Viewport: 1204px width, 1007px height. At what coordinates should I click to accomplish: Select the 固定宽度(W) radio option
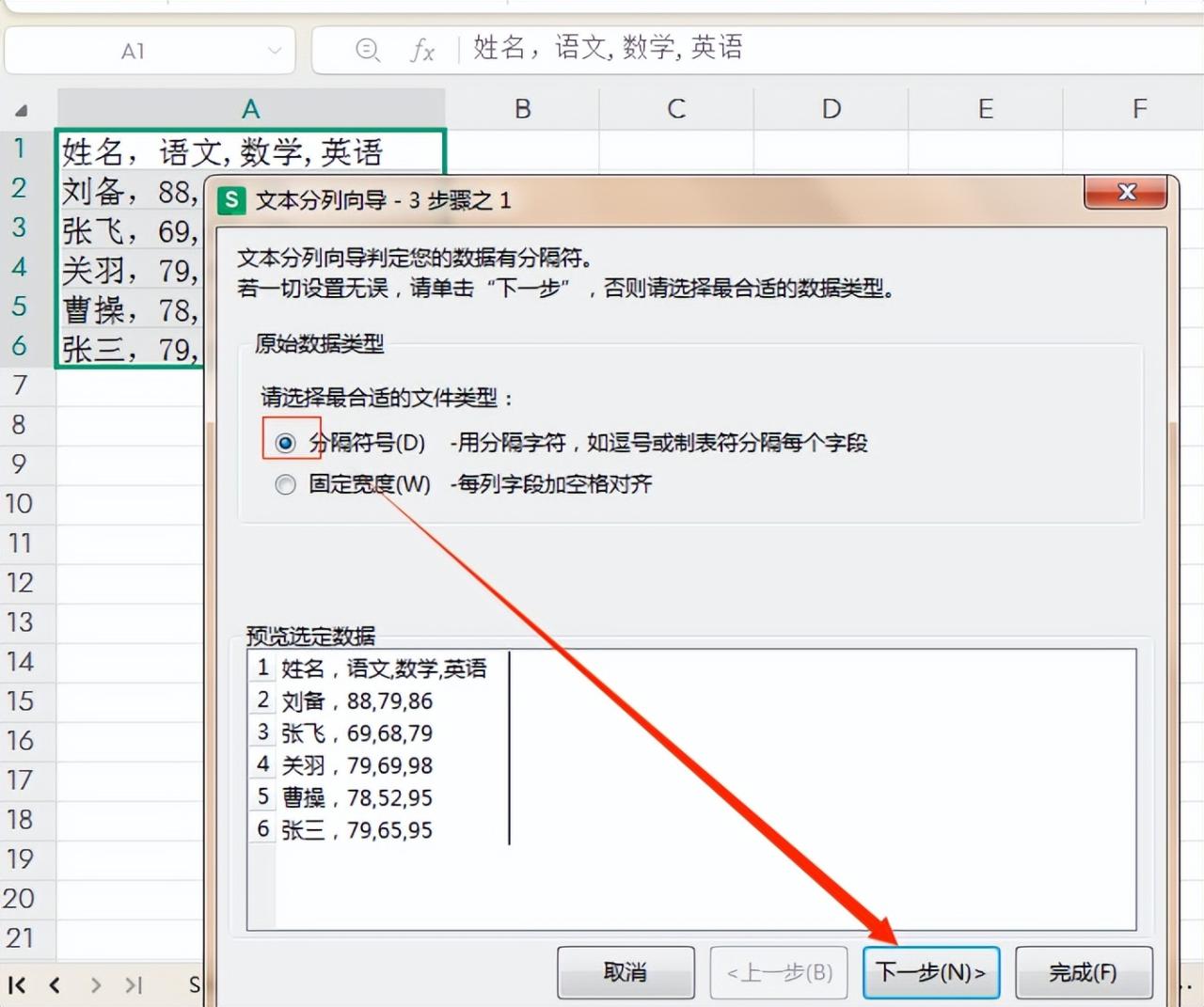285,484
